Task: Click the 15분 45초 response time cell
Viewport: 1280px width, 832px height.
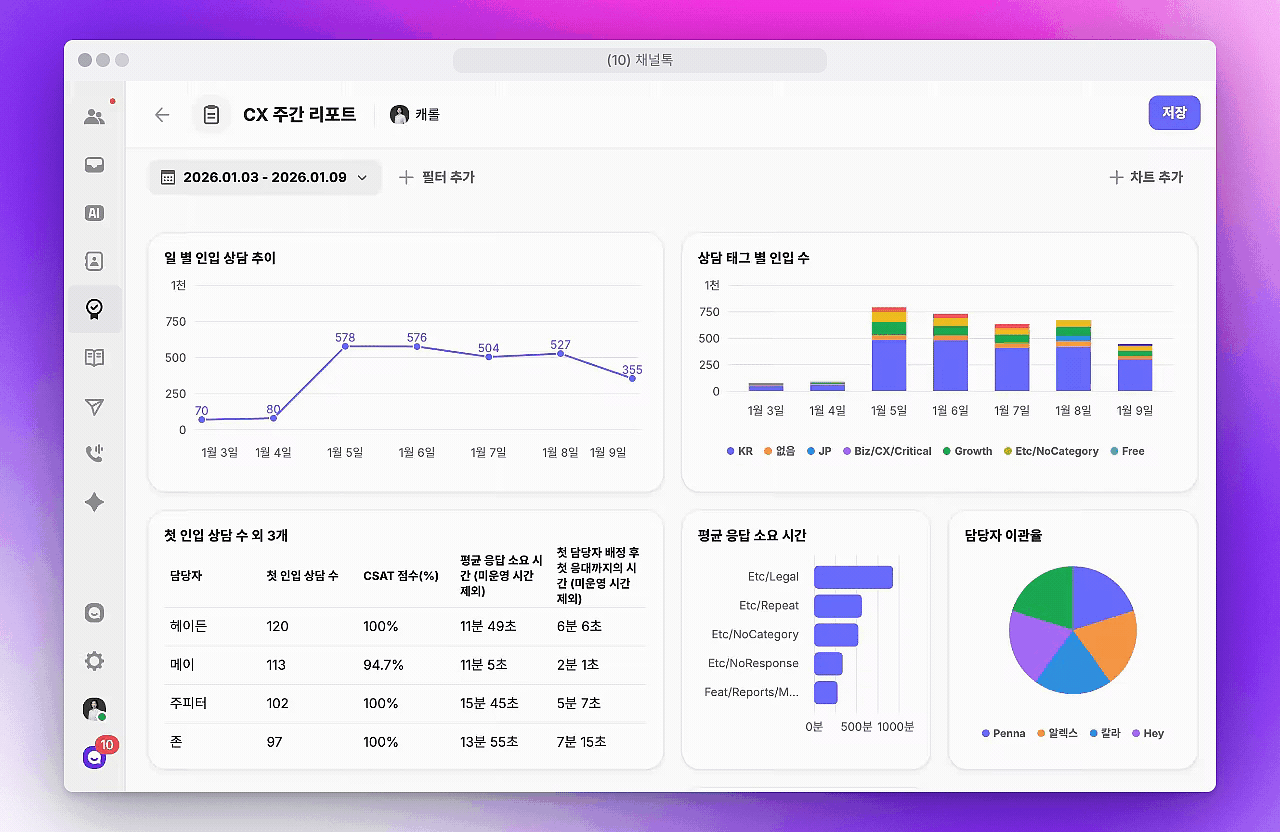Action: (x=489, y=703)
